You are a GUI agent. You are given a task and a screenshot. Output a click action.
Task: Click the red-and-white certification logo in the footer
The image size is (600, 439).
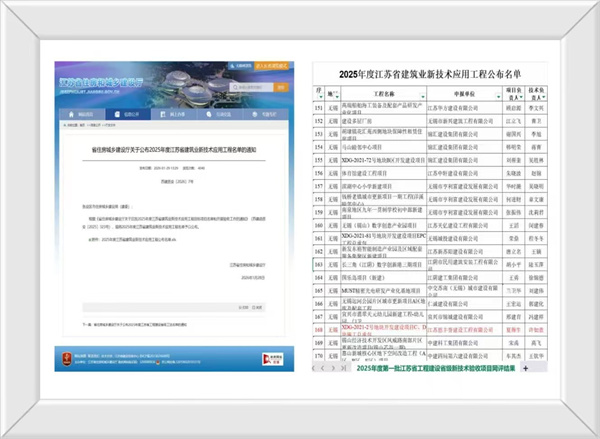click(272, 359)
